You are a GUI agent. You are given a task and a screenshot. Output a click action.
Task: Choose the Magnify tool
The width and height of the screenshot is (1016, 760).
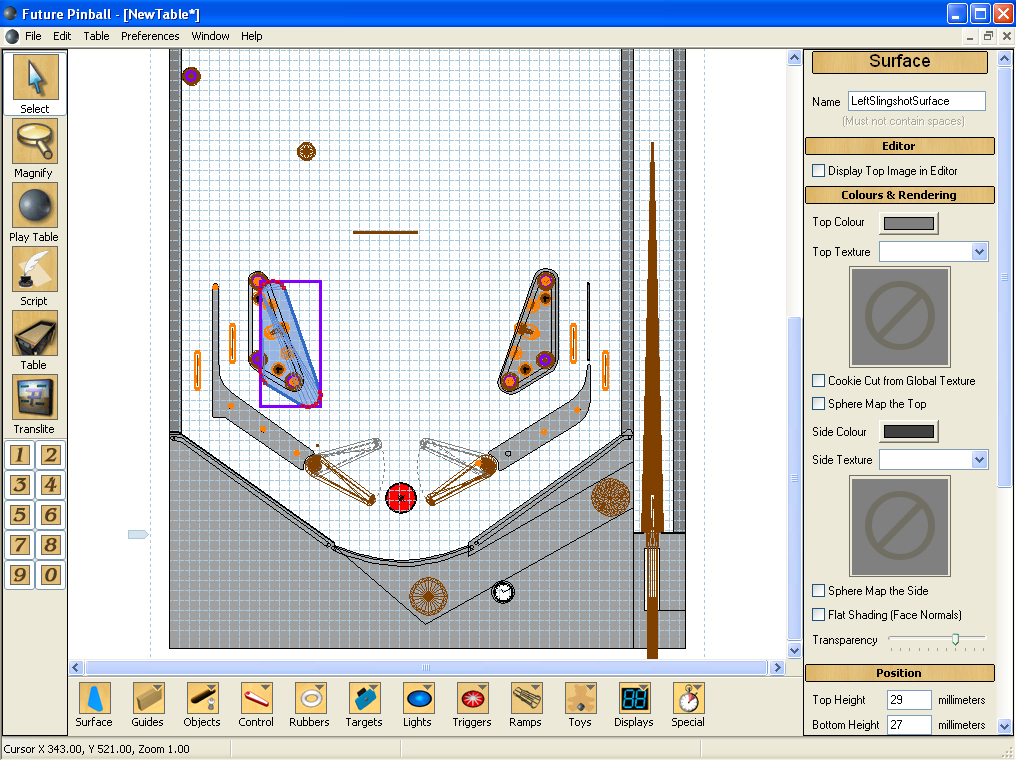(35, 149)
